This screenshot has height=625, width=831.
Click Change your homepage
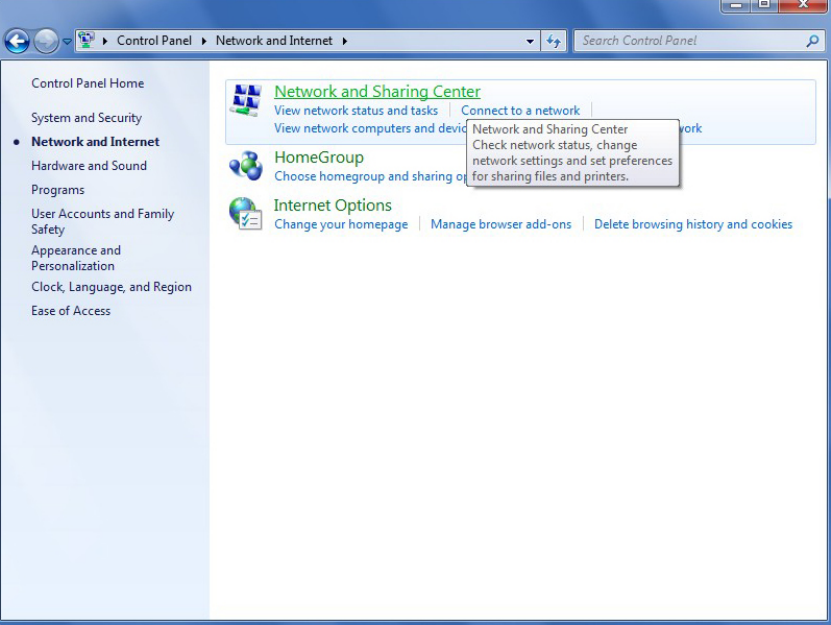coord(341,224)
